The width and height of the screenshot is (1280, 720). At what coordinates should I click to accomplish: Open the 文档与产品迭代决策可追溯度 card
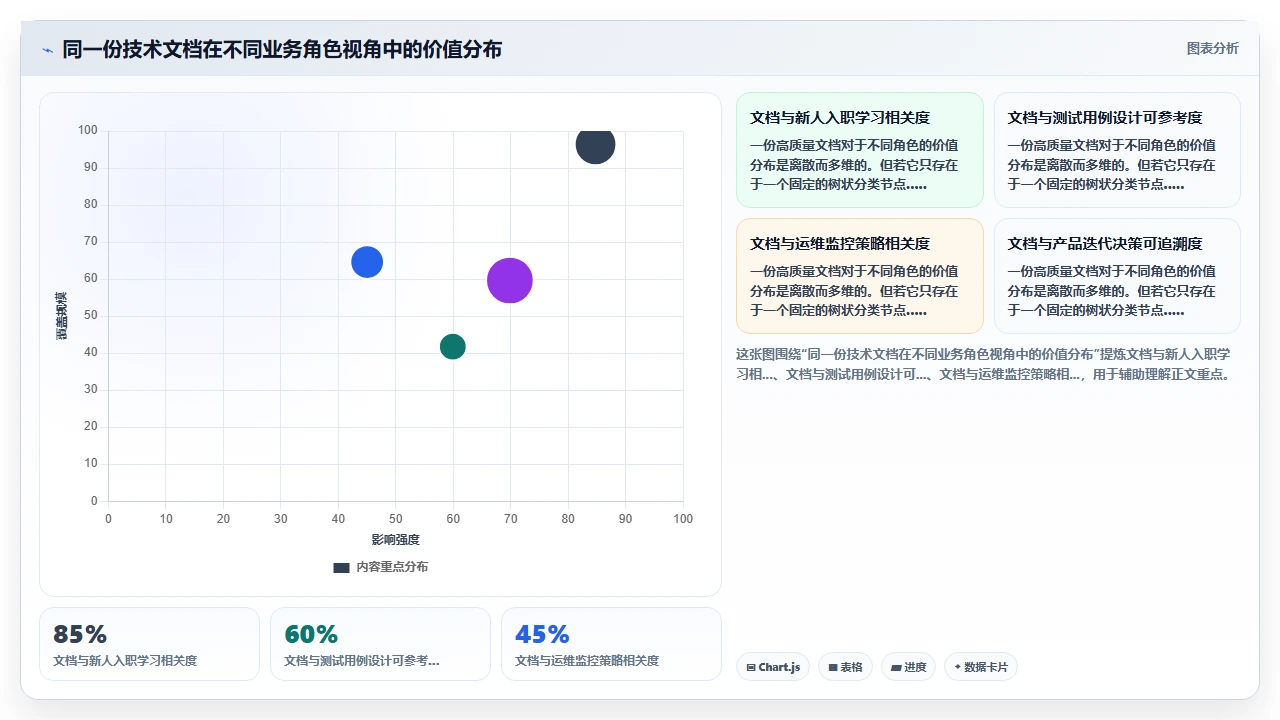pyautogui.click(x=1117, y=276)
